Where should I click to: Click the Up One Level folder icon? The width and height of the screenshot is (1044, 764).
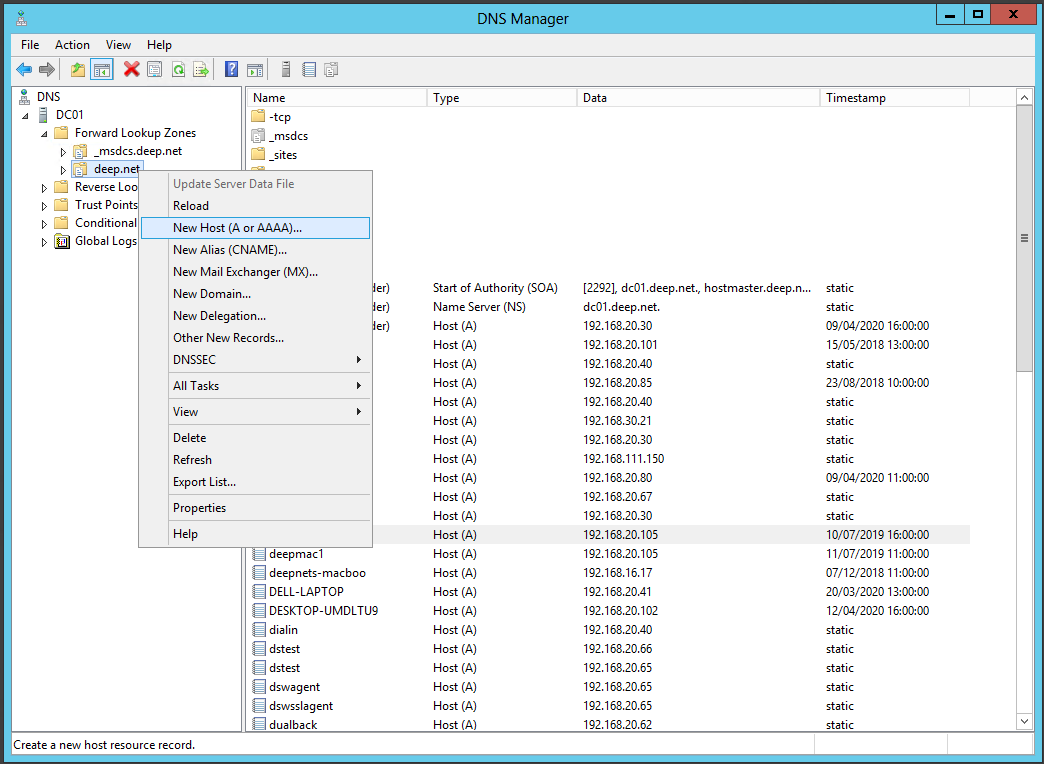pyautogui.click(x=78, y=69)
